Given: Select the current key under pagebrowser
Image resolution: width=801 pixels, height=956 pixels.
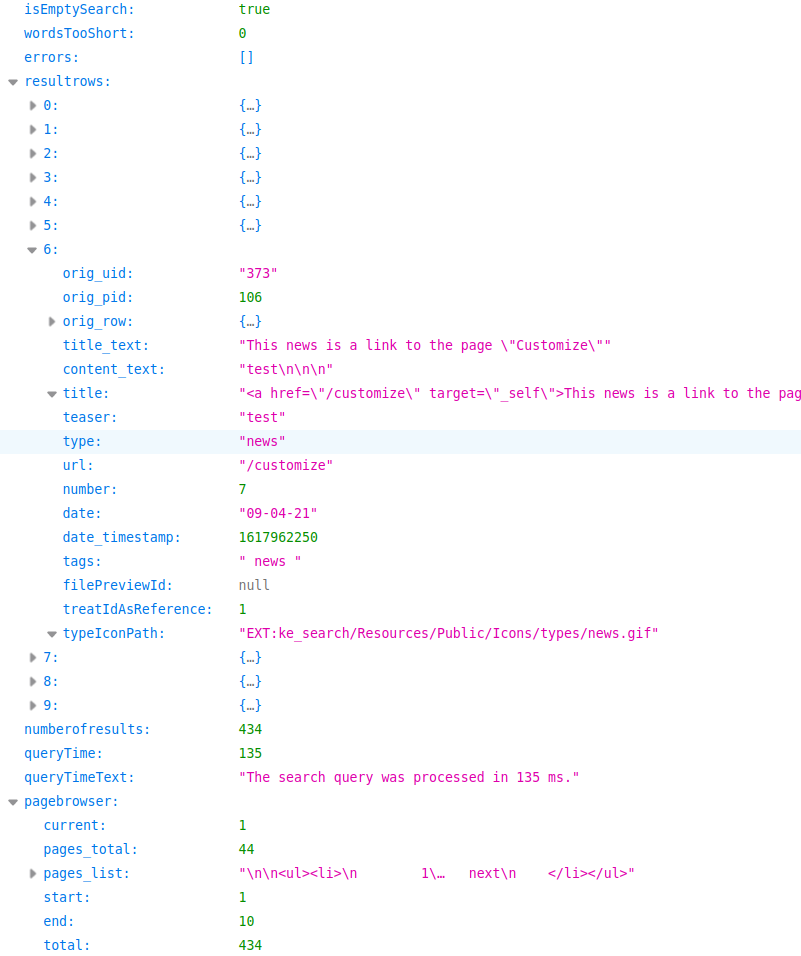Looking at the screenshot, I should (75, 826).
